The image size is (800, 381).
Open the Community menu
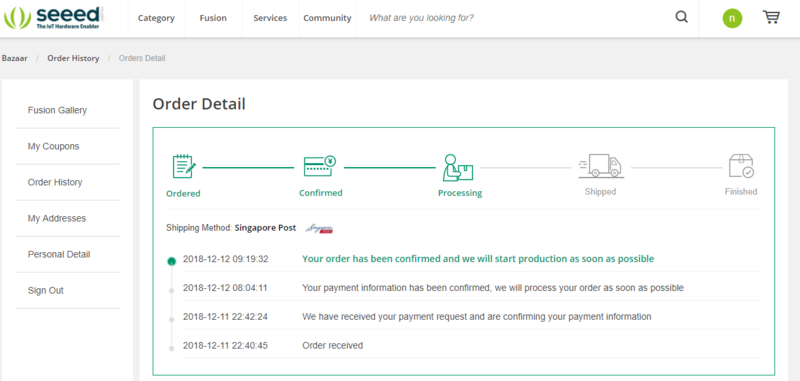[327, 18]
